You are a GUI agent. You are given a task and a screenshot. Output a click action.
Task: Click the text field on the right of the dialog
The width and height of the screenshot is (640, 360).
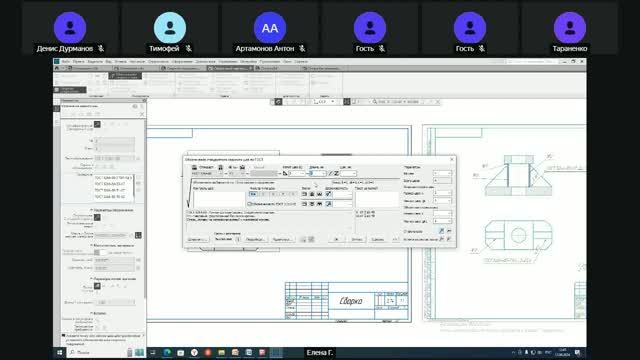[377, 200]
